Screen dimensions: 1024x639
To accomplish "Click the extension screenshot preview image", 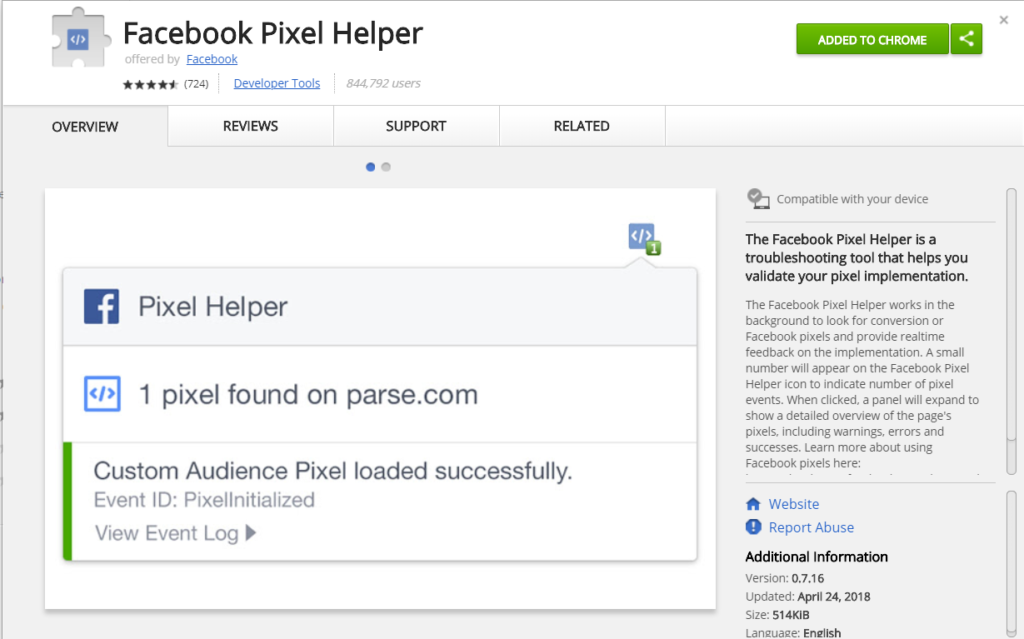I will pyautogui.click(x=380, y=399).
